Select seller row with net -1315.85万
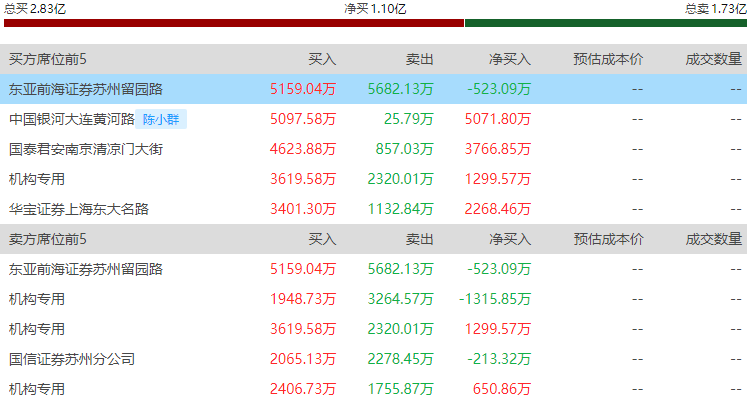Screen dimensions: 747x398 pyautogui.click(x=374, y=299)
